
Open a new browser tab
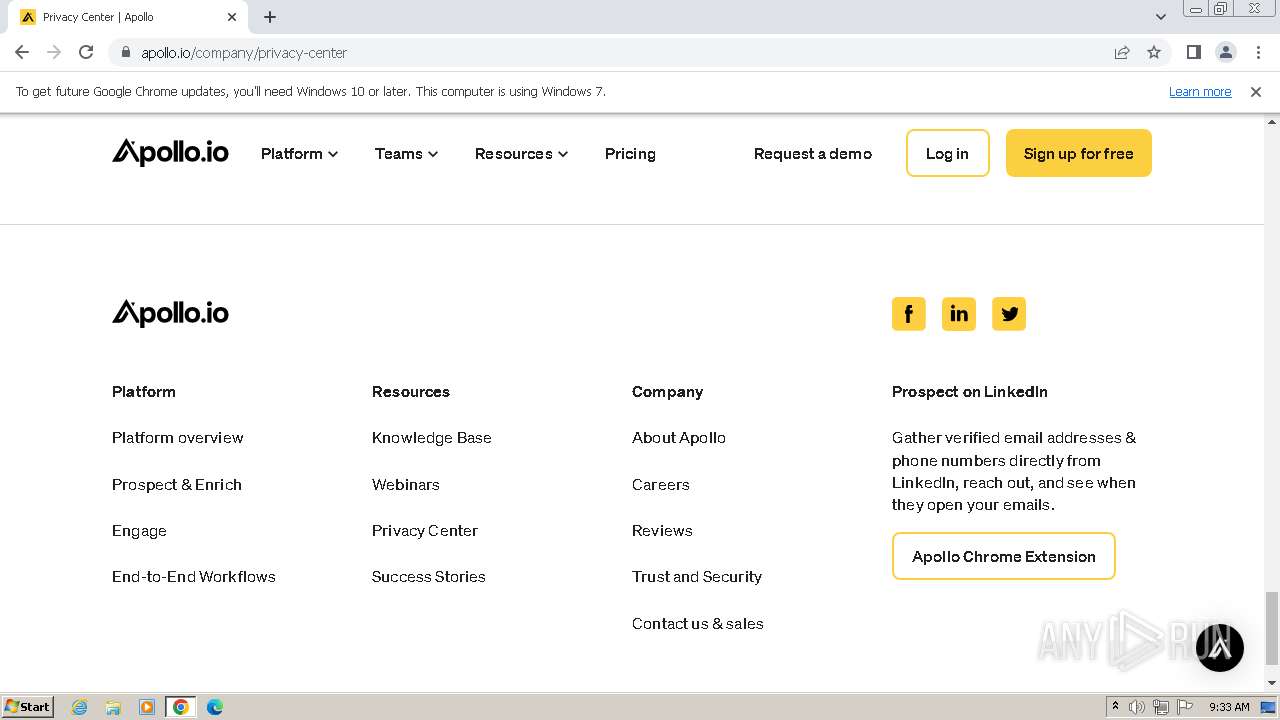click(x=270, y=17)
